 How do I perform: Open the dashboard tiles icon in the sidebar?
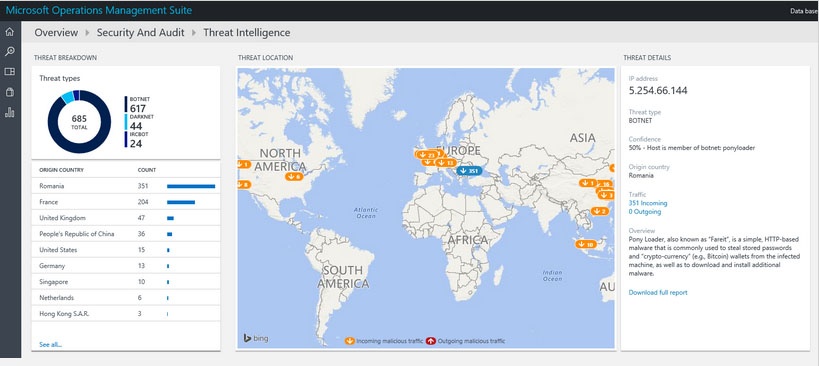(x=9, y=72)
